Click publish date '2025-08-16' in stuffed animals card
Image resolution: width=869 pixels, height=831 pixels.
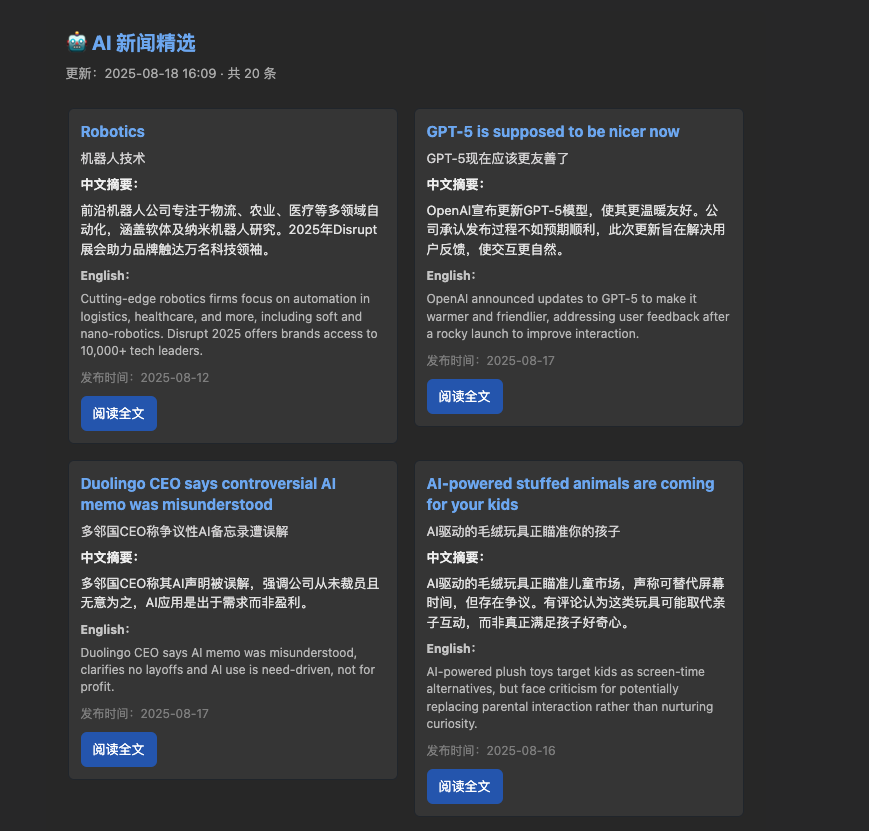point(520,751)
